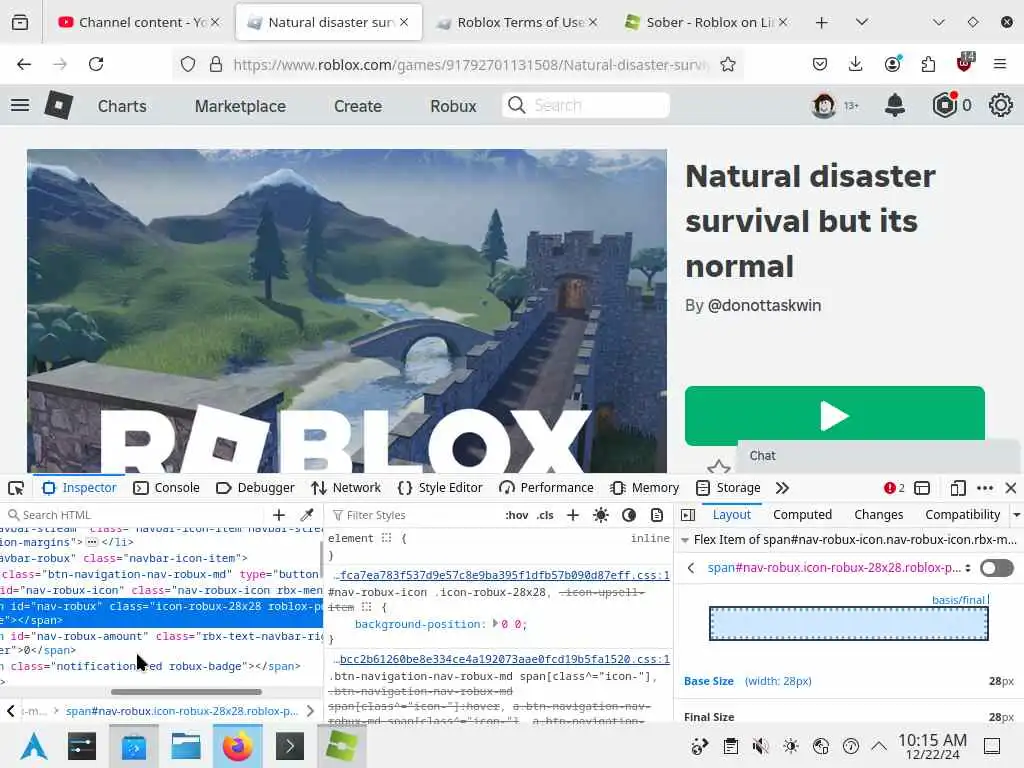This screenshot has width=1024, height=768.
Task: Click the Robux navbar link
Action: tap(453, 106)
